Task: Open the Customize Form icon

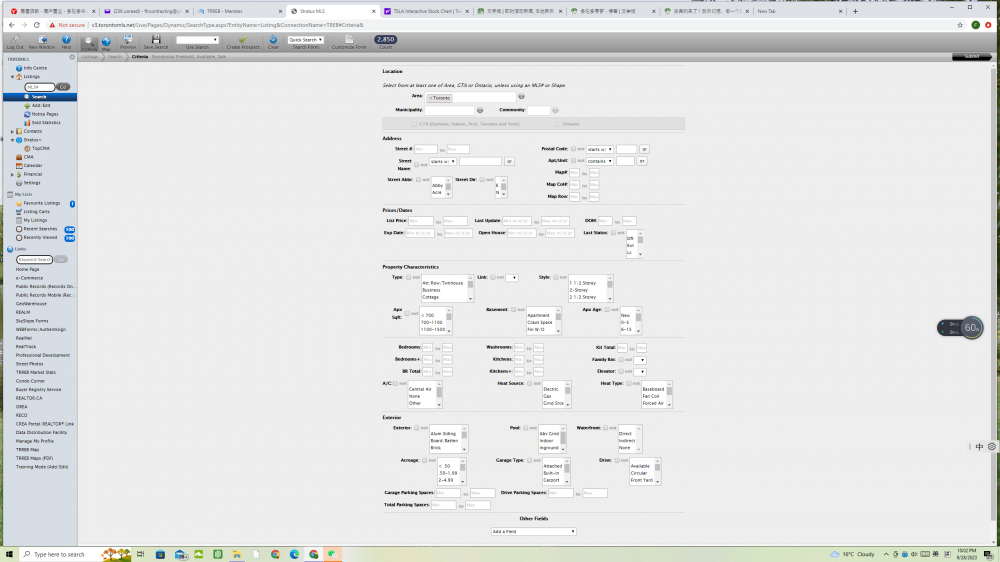Action: tap(349, 41)
